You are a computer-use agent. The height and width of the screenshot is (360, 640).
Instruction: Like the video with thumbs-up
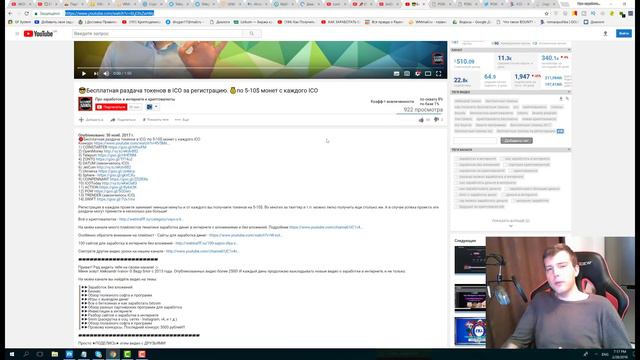point(421,120)
